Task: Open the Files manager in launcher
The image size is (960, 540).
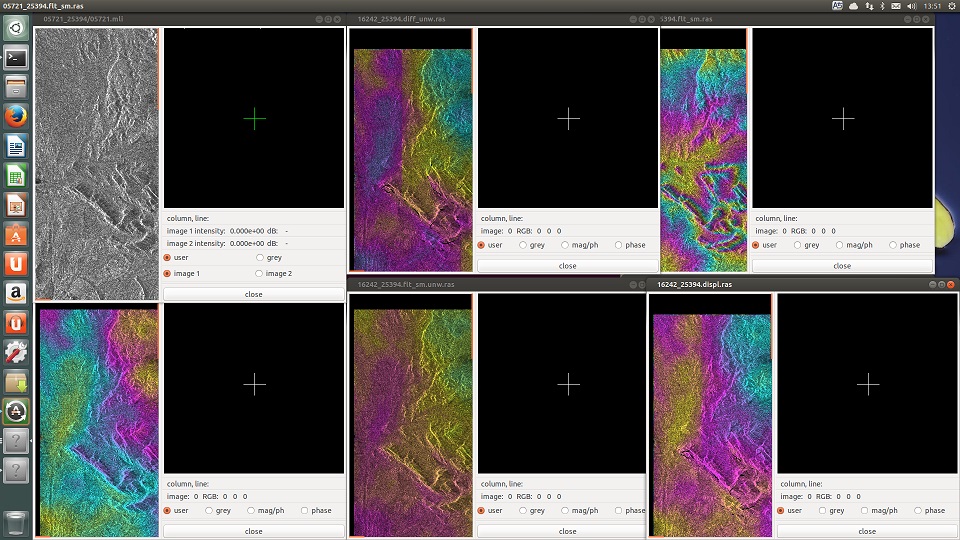Action: 16,88
